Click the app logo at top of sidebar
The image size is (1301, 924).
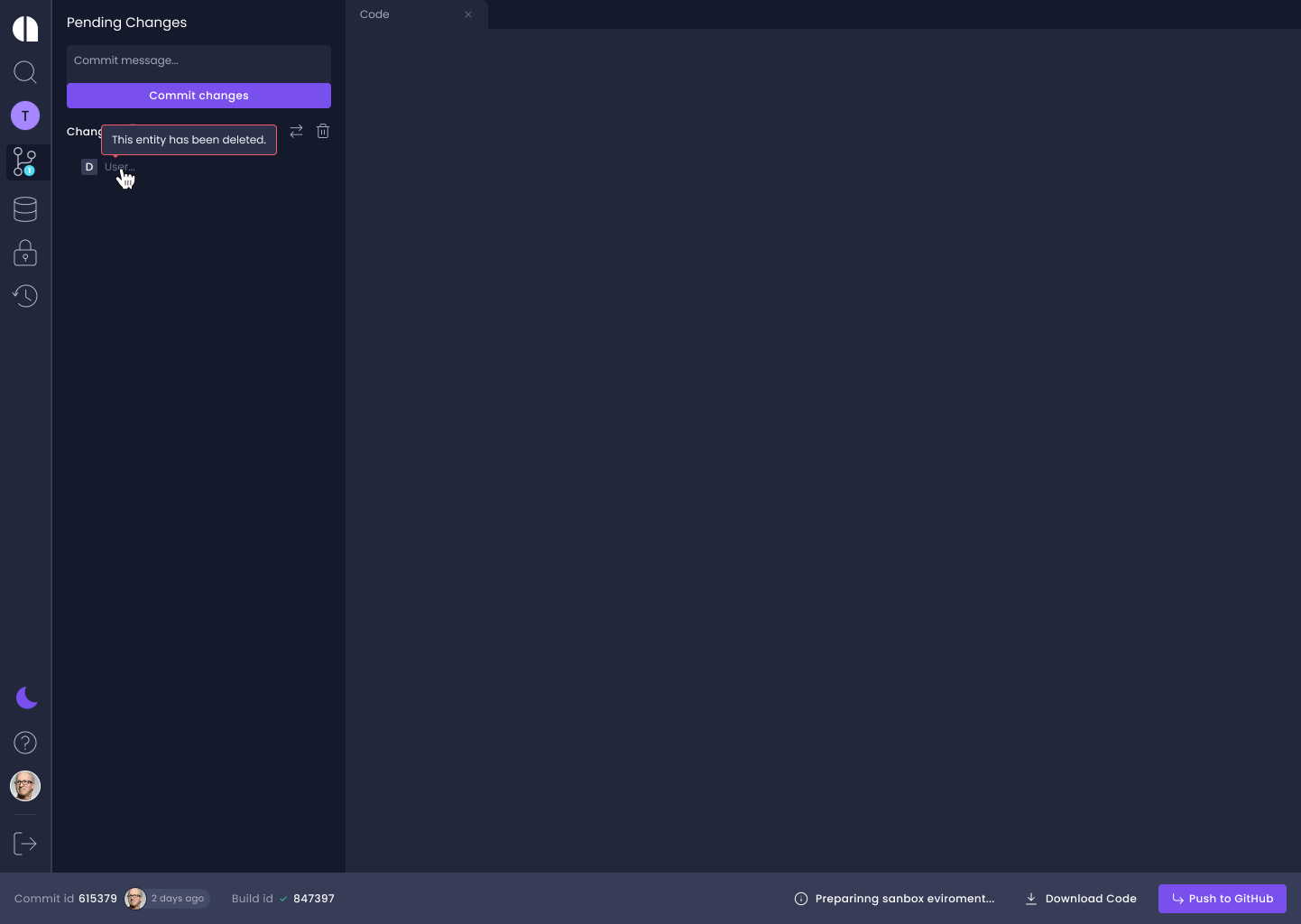[x=25, y=29]
